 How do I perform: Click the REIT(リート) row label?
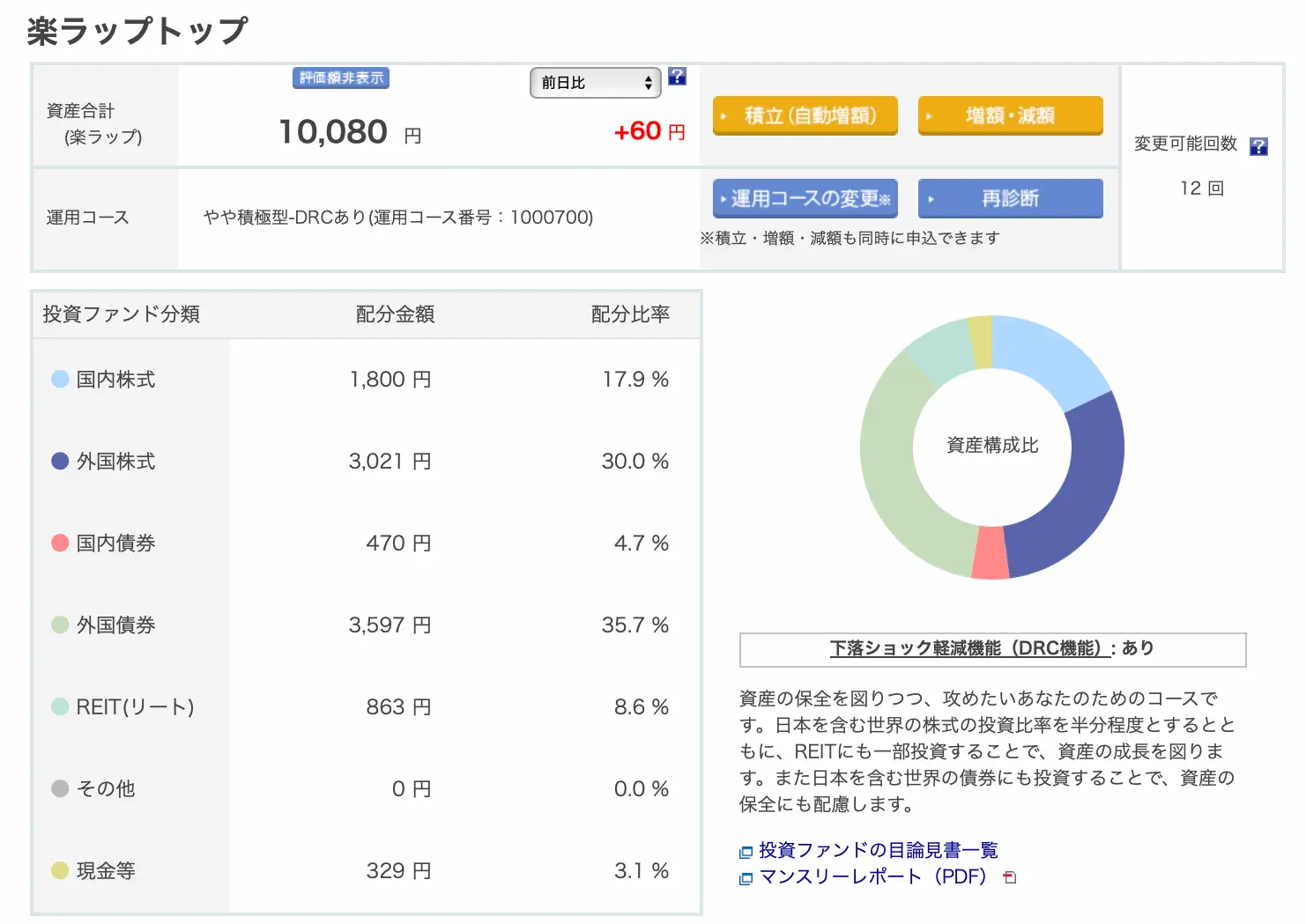coord(135,707)
